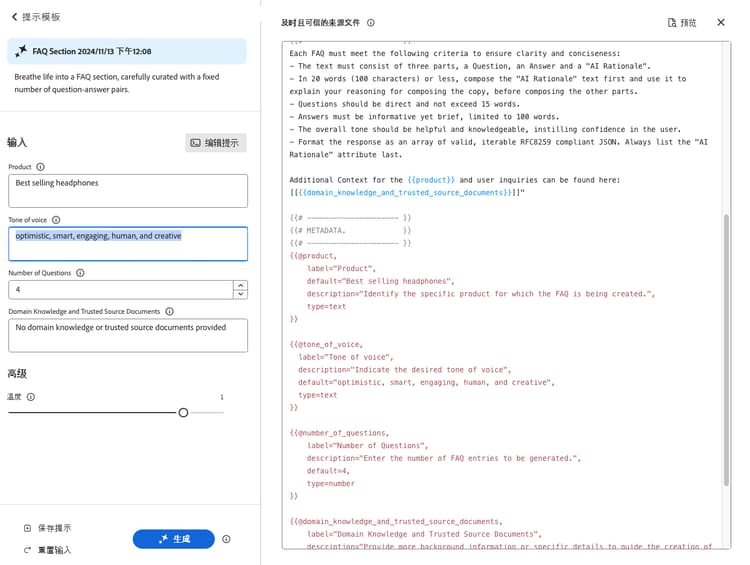This screenshot has width=750, height=565.
Task: Click into the Product input field
Action: pyautogui.click(x=128, y=191)
